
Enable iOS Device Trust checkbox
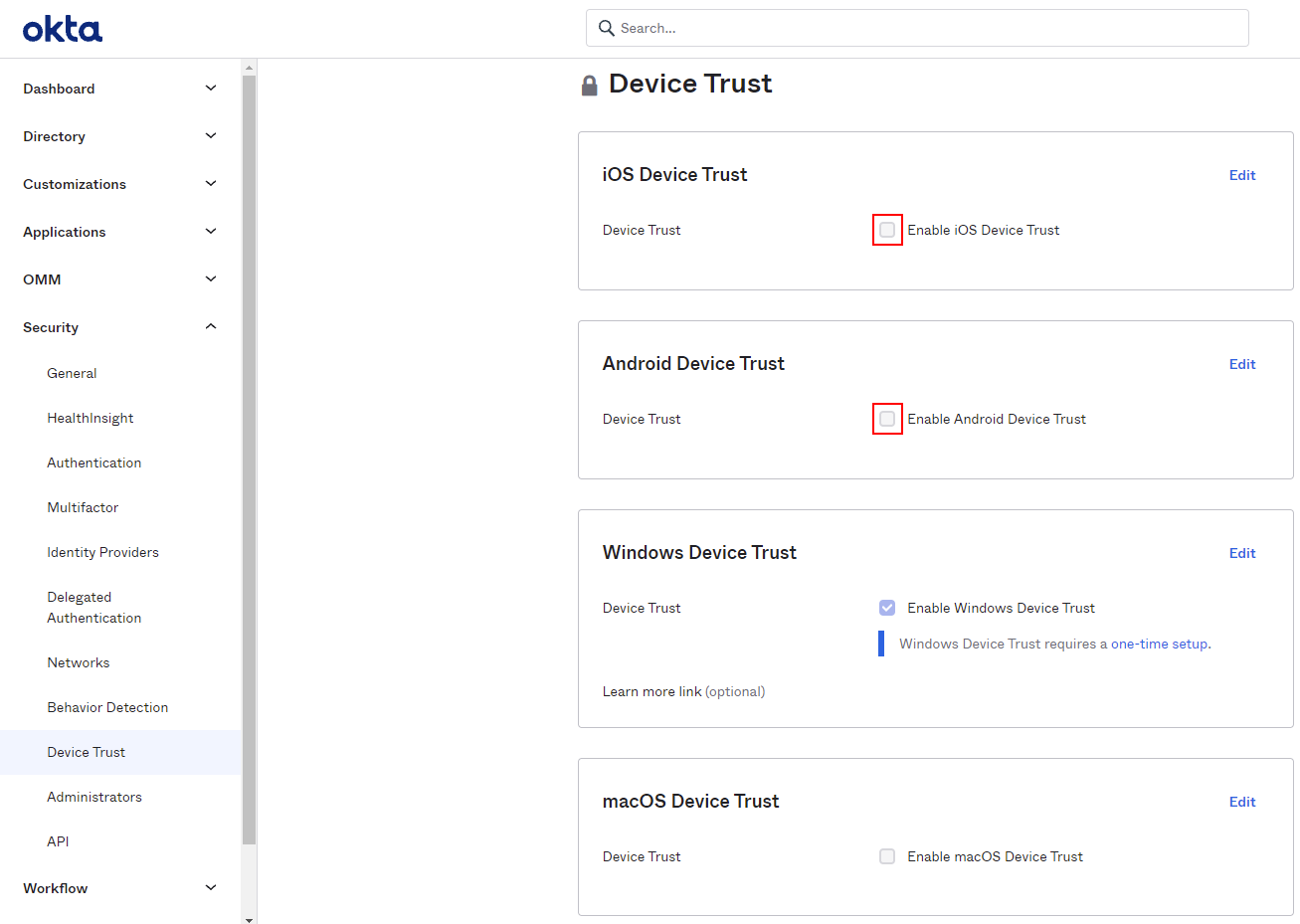click(887, 230)
